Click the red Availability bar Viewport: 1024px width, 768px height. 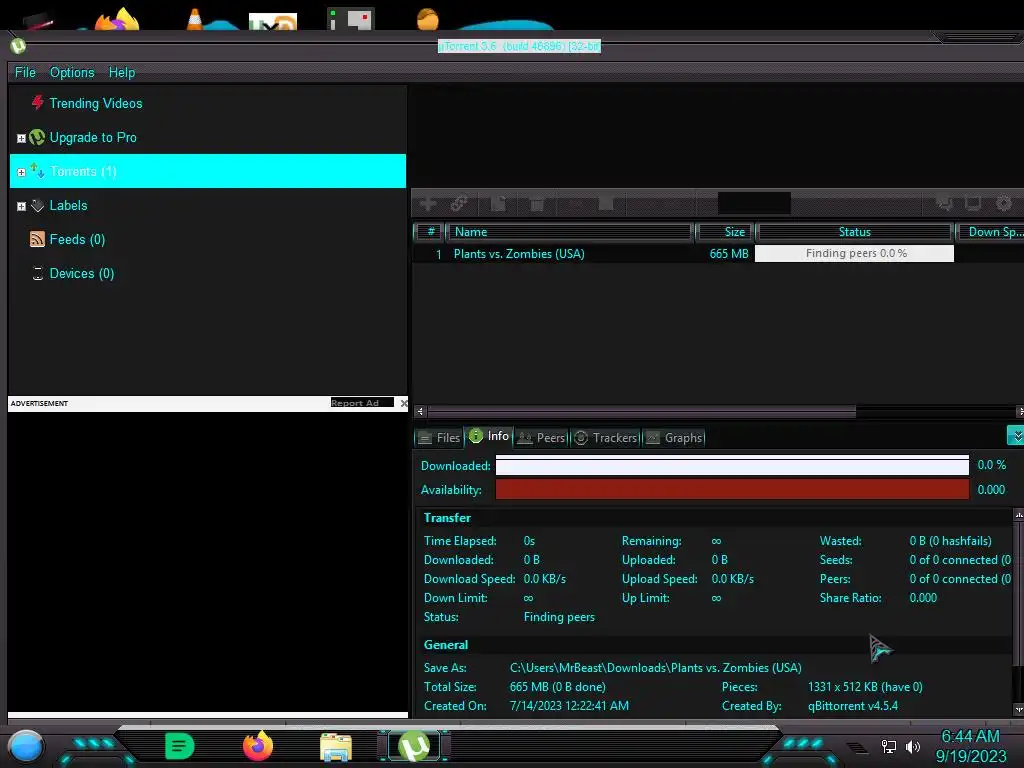[732, 489]
